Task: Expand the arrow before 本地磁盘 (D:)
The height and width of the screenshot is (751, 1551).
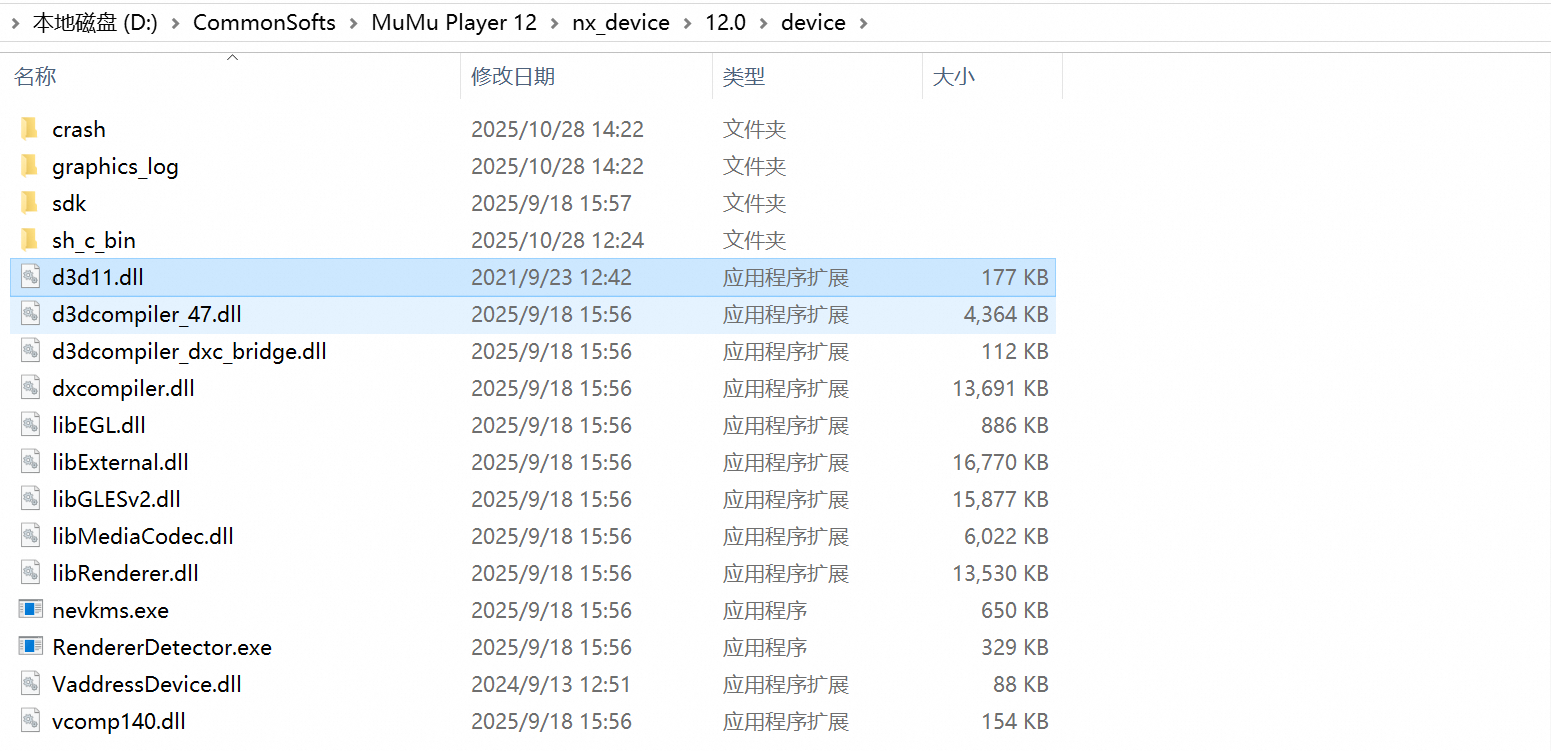Action: point(15,23)
